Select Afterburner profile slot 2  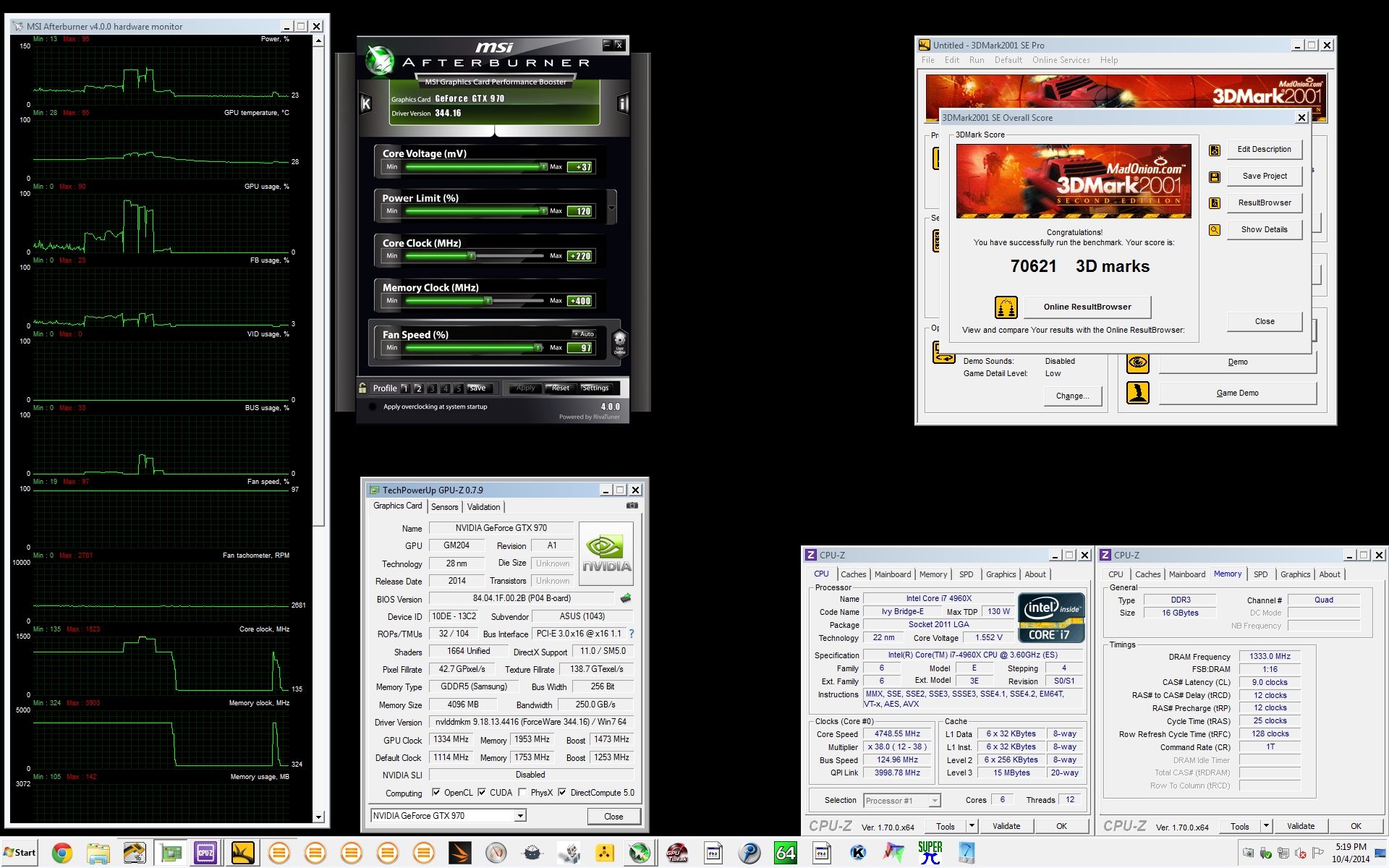[419, 388]
